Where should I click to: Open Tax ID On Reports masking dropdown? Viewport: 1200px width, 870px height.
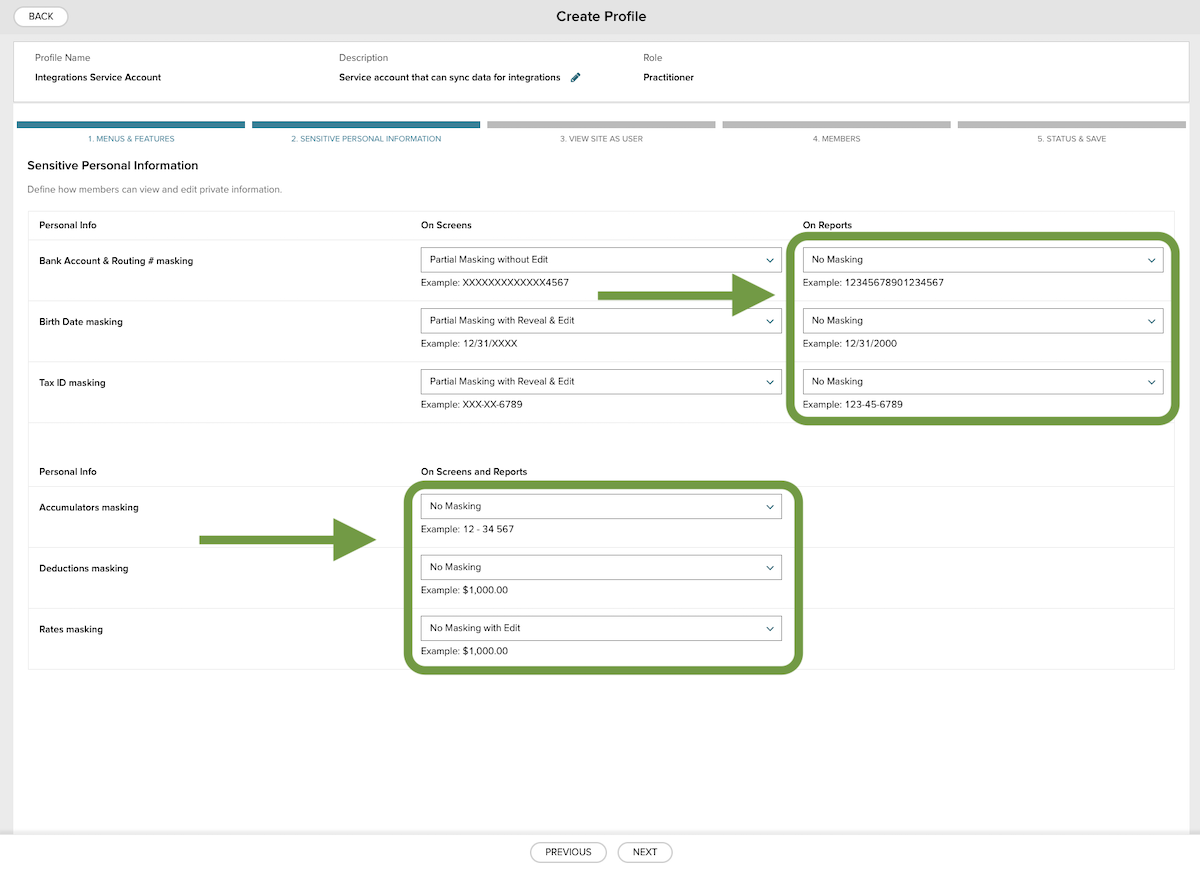click(982, 382)
